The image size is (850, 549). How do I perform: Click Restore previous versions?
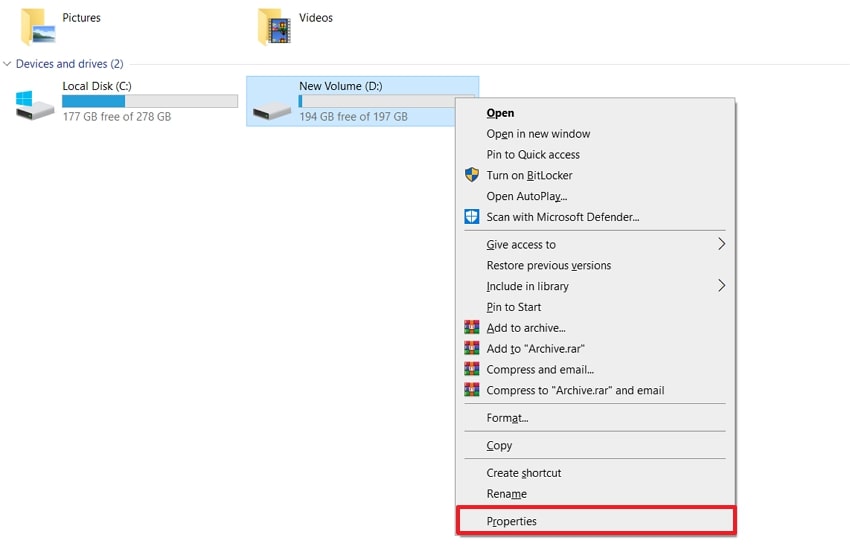pos(548,265)
